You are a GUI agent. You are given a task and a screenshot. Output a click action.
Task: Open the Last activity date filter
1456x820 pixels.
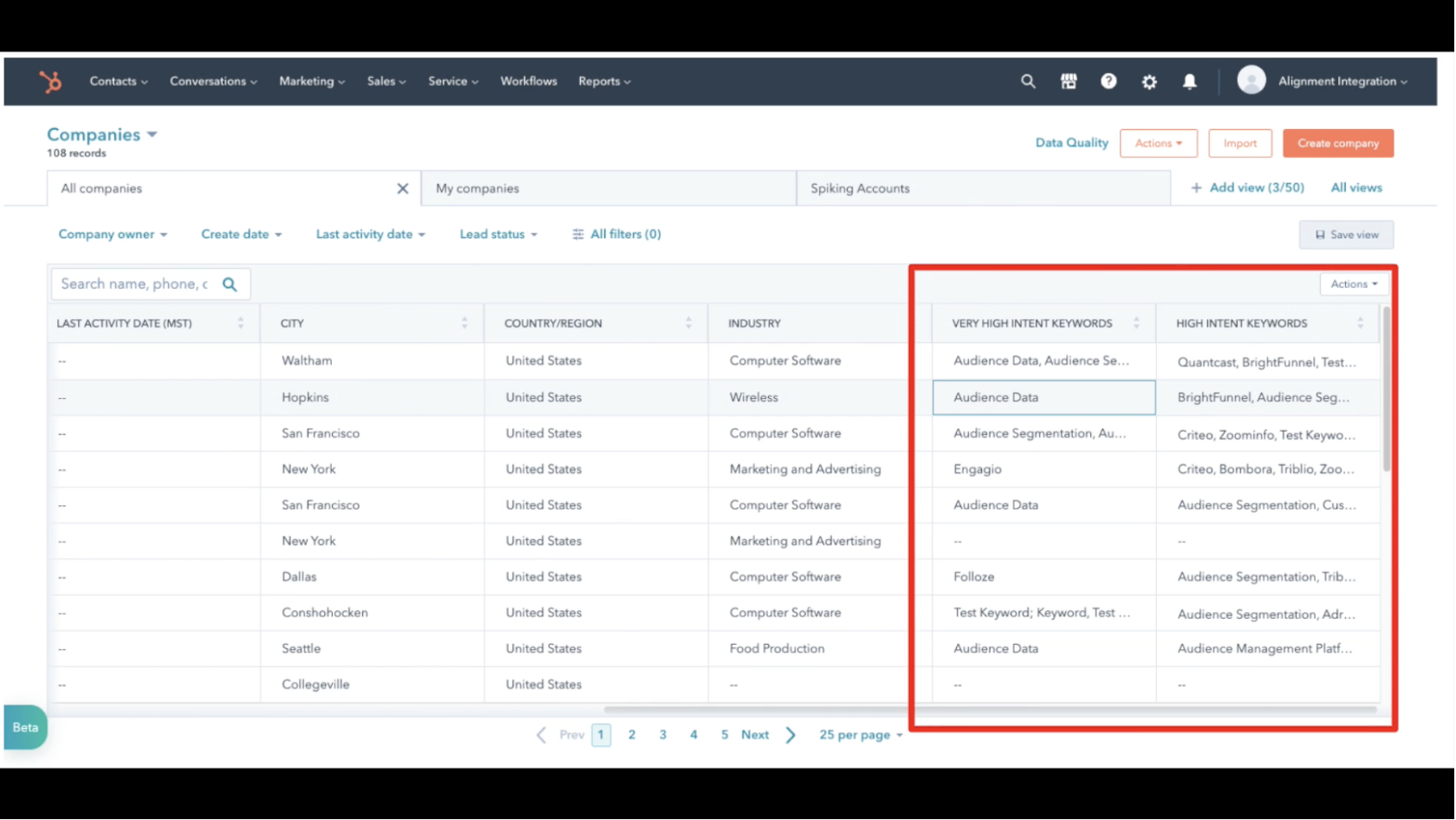tap(371, 235)
